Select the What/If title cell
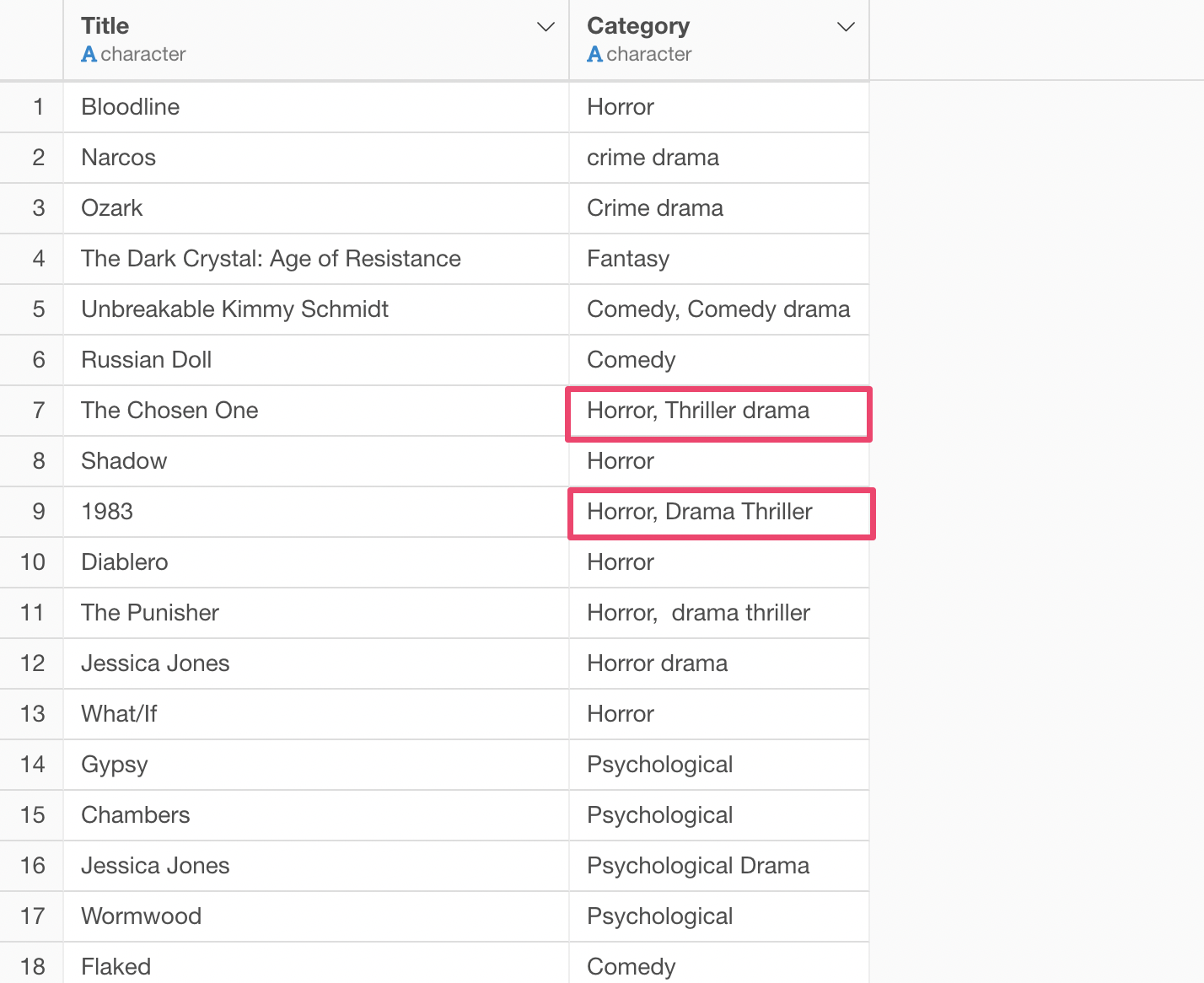Screen dimensions: 1204x983 coord(316,714)
